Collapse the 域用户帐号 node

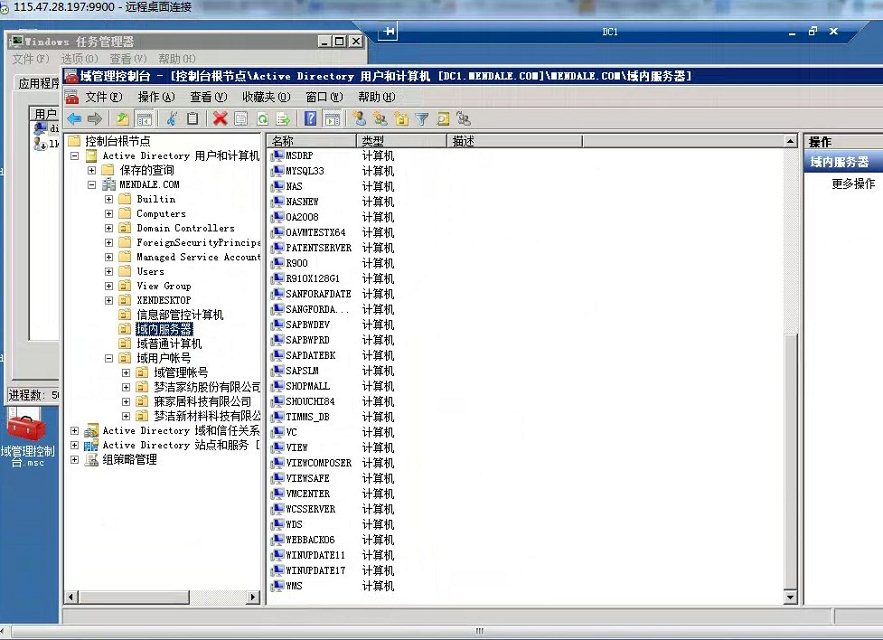pyautogui.click(x=109, y=358)
